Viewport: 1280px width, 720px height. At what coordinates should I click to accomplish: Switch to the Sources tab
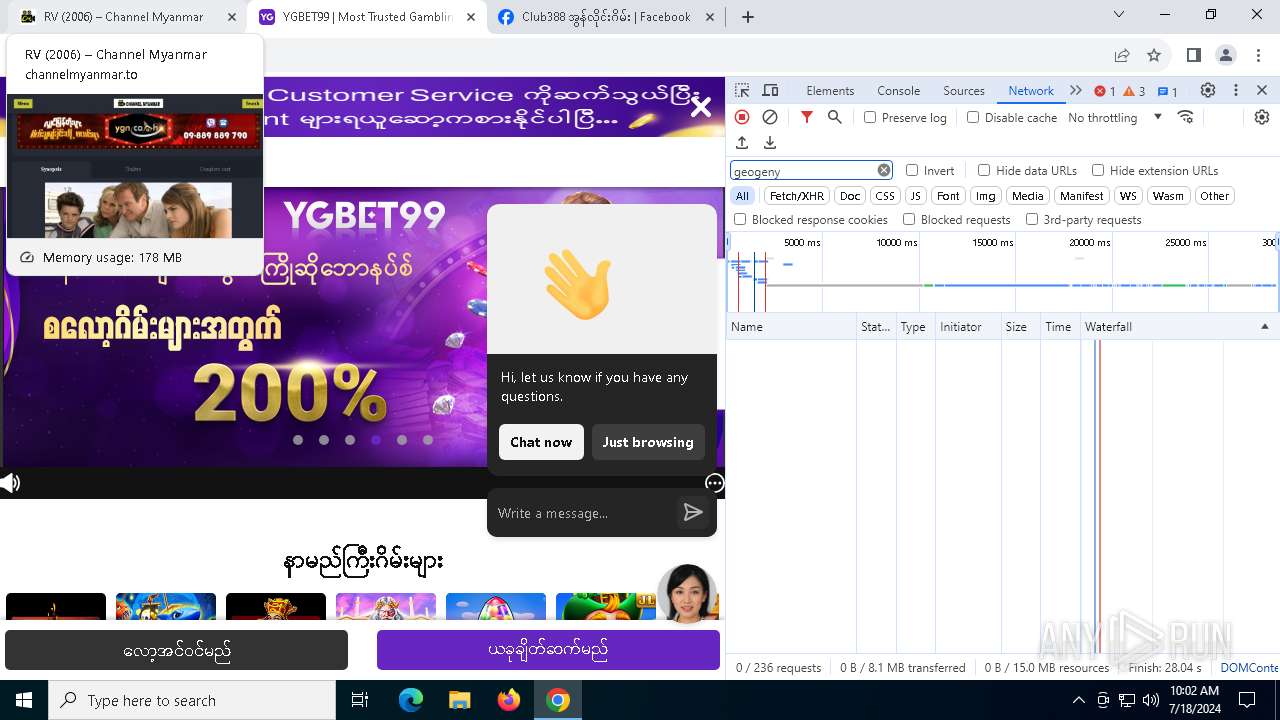964,90
